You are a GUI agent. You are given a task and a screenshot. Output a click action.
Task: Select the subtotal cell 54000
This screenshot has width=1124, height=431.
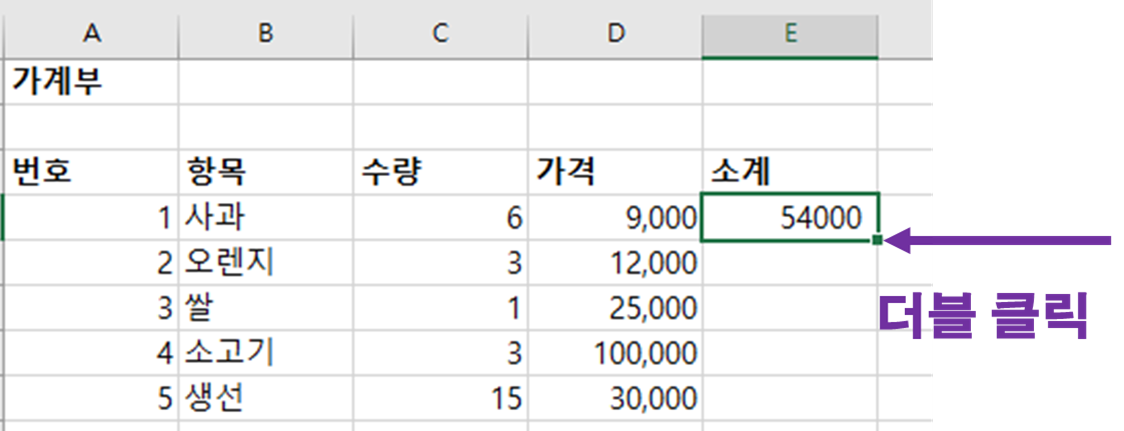click(x=790, y=217)
